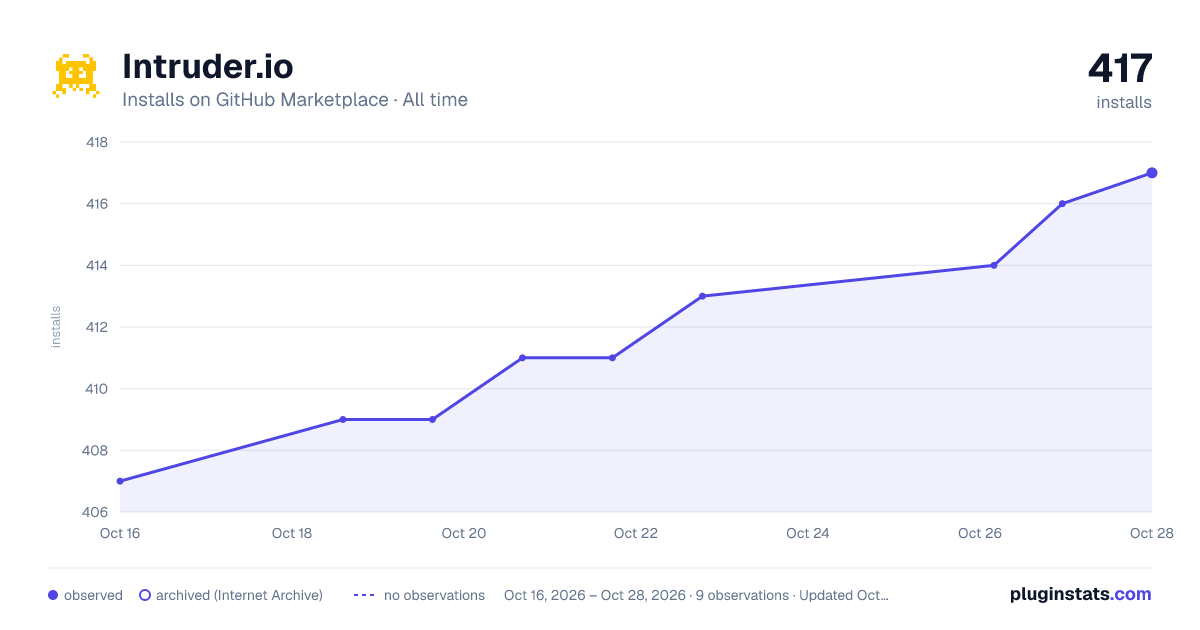1200x630 pixels.
Task: Click the date range and observations footer text
Action: (x=696, y=595)
